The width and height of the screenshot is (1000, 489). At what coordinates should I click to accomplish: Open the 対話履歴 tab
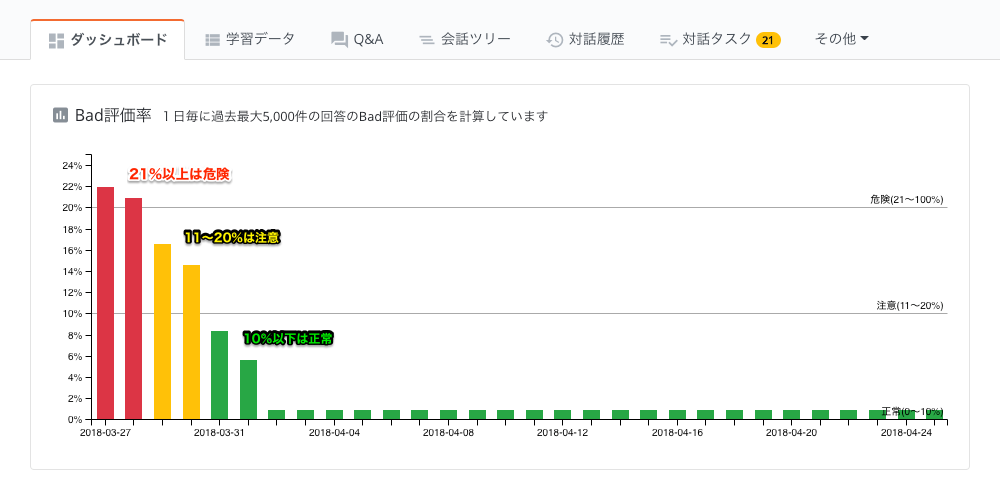click(x=596, y=40)
